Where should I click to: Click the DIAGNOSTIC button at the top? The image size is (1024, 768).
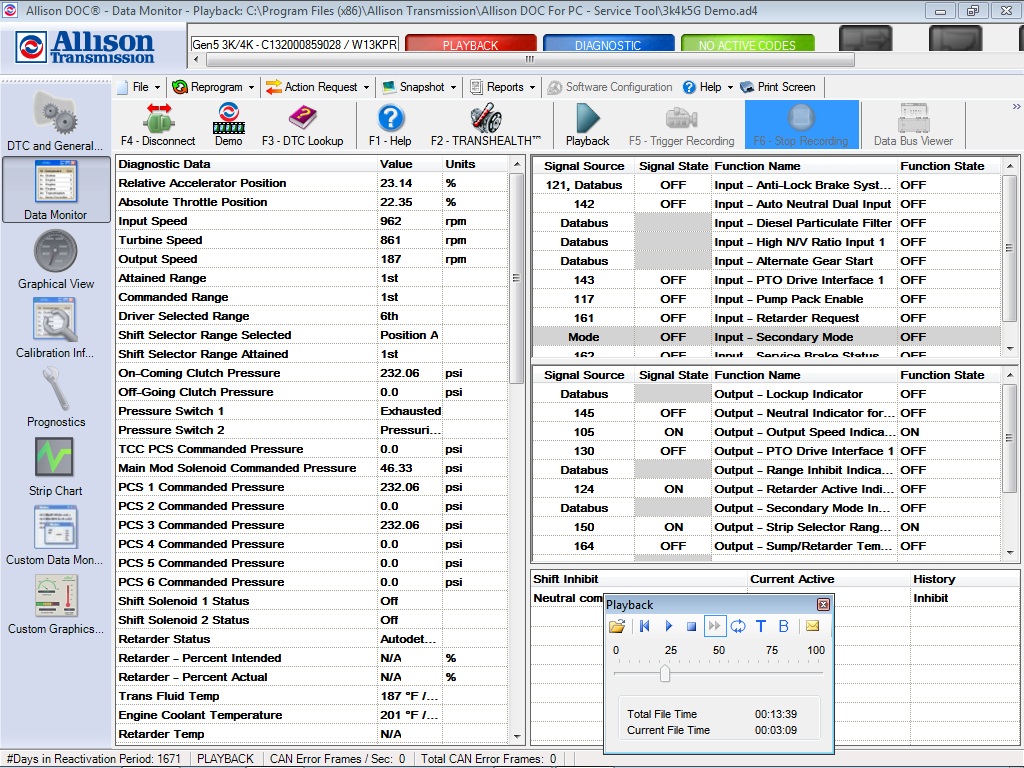tap(610, 43)
